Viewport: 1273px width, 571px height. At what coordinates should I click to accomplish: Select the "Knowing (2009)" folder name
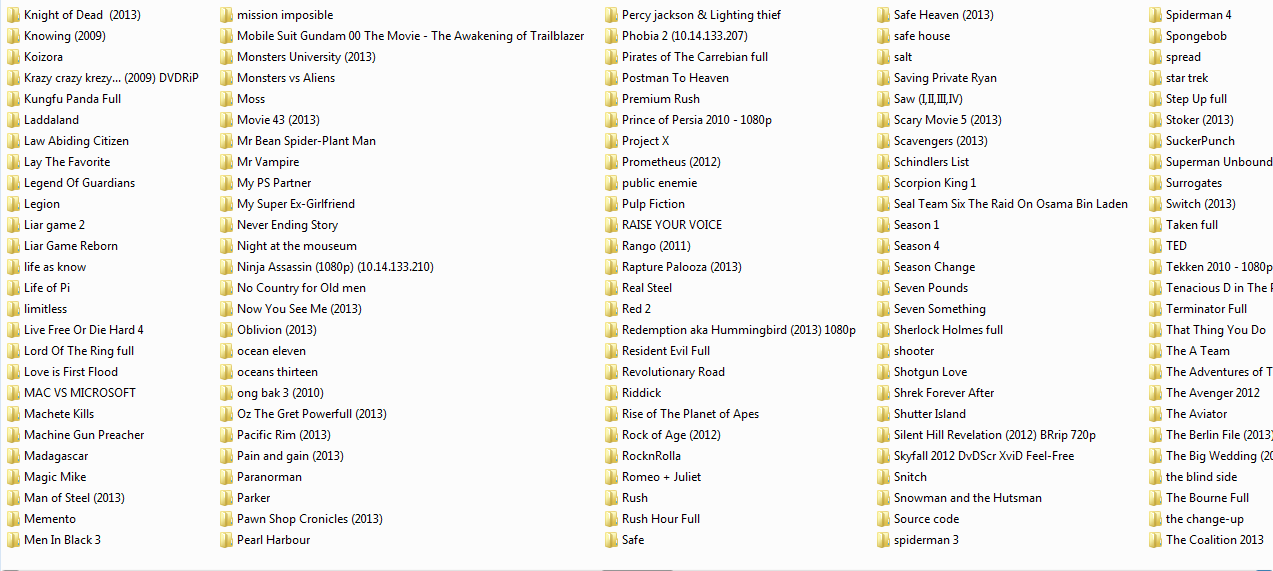[x=65, y=36]
